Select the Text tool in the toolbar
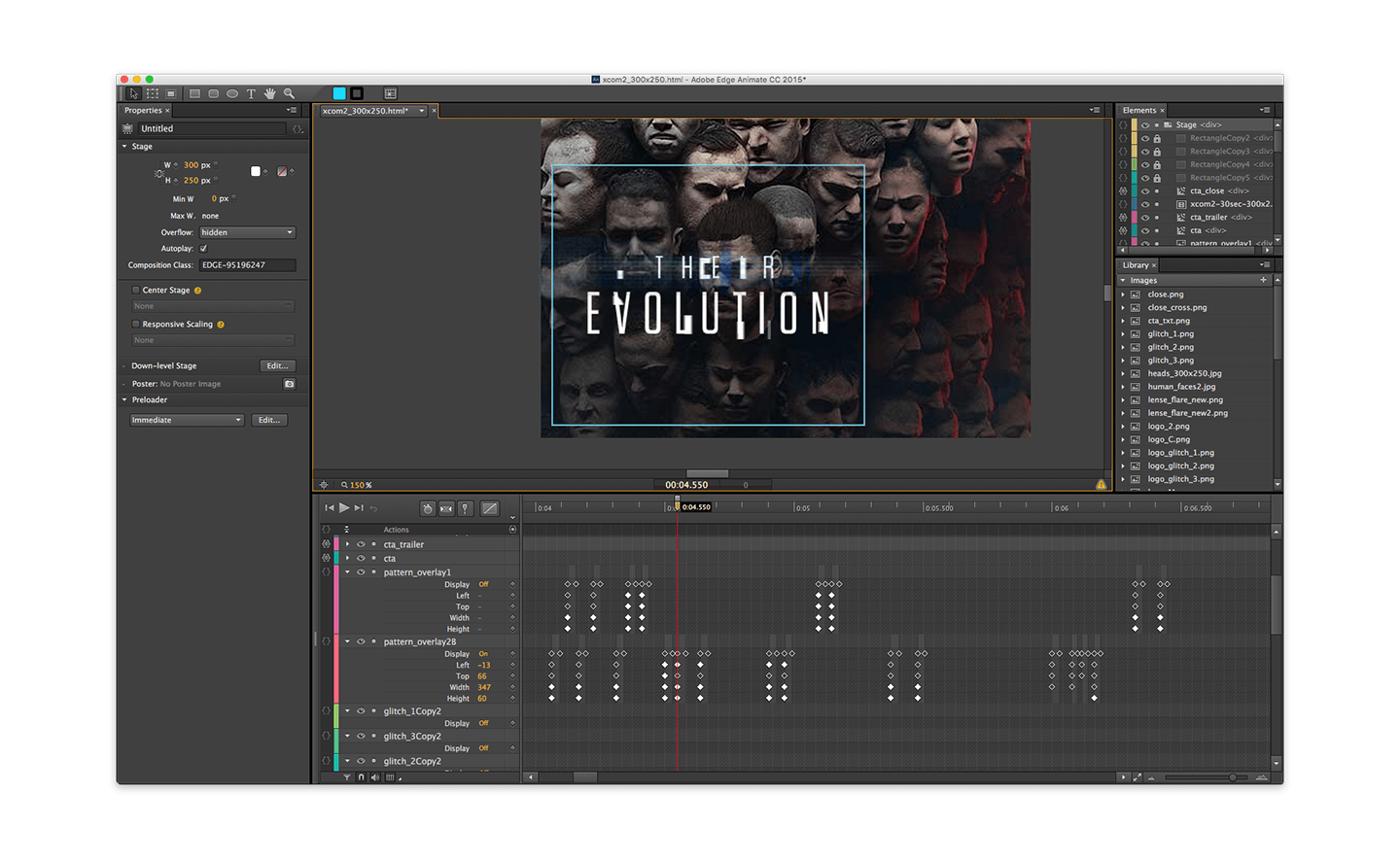The width and height of the screenshot is (1400, 863). 251,94
